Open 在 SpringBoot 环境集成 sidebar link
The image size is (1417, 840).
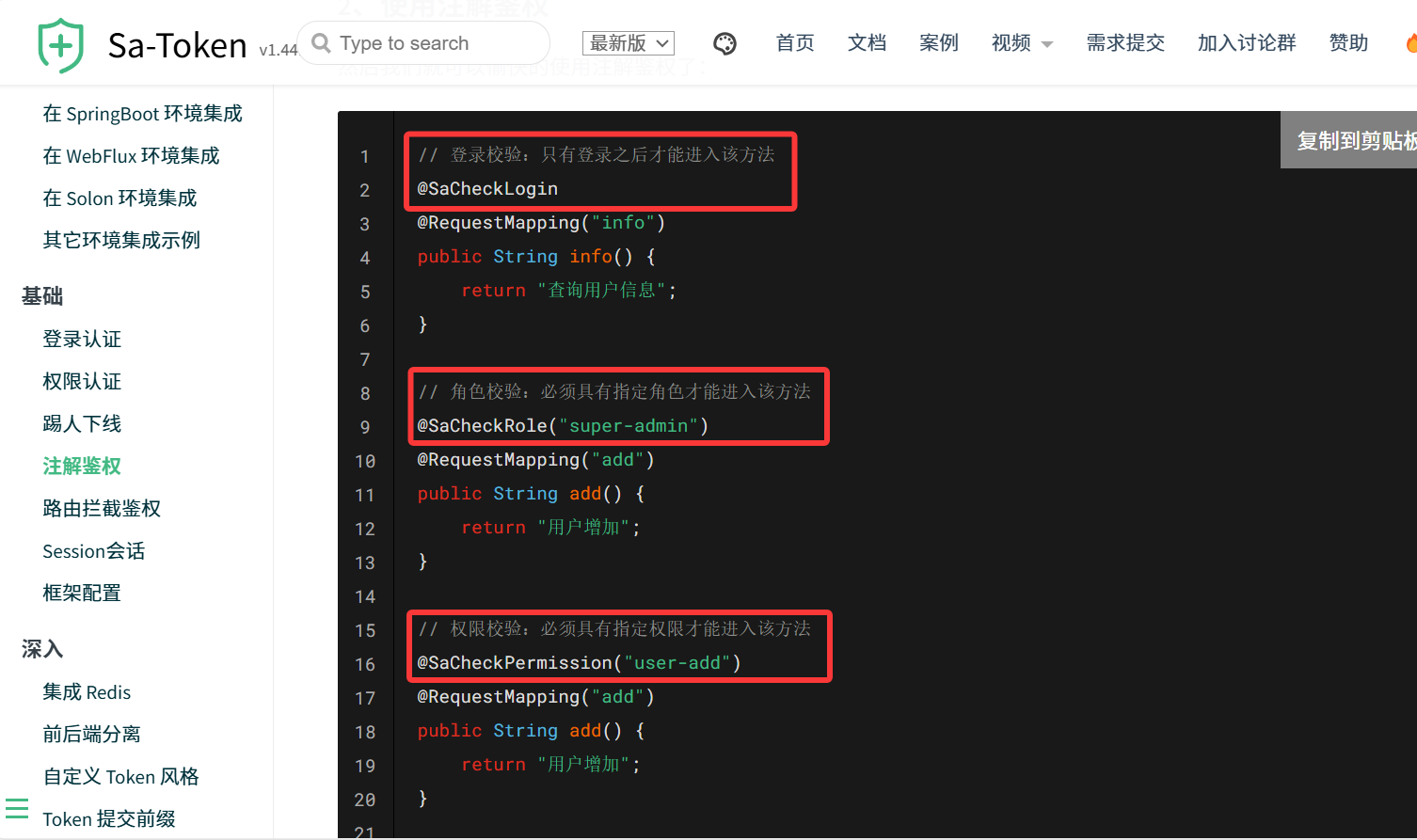[x=143, y=114]
